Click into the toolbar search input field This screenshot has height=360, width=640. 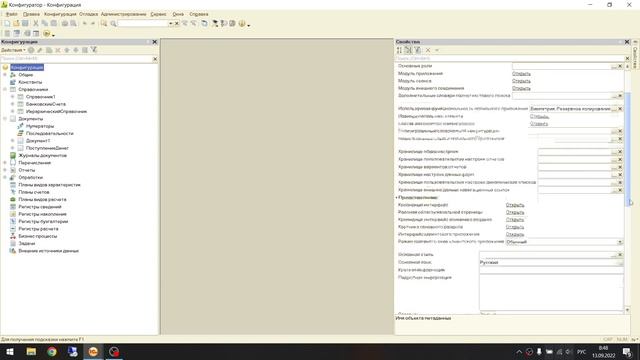[143, 24]
